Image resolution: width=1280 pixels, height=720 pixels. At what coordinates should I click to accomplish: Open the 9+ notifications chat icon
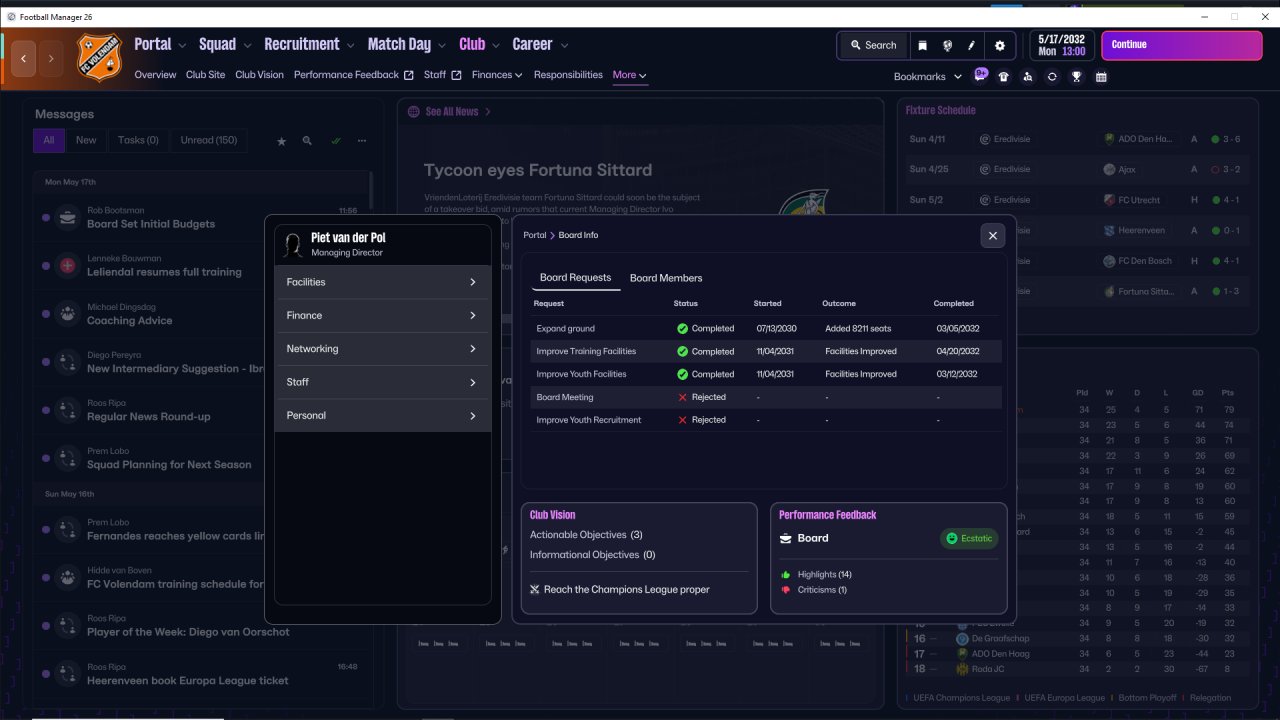(980, 75)
